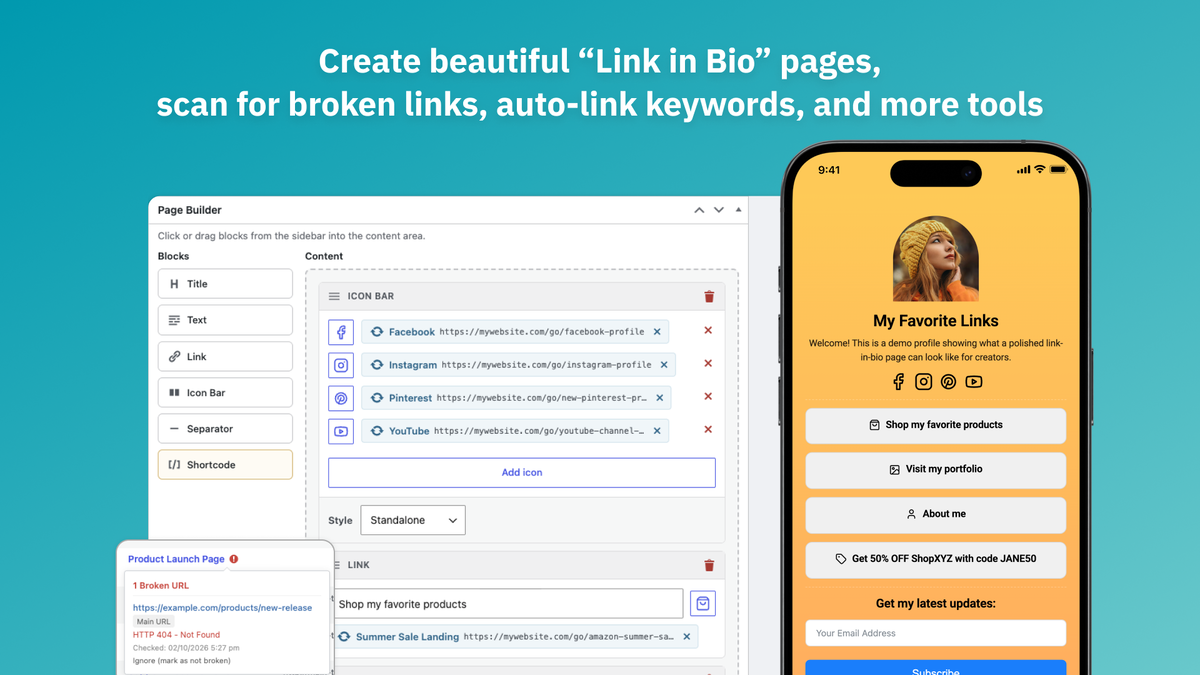
Task: Move Page Builder panel down
Action: (719, 210)
